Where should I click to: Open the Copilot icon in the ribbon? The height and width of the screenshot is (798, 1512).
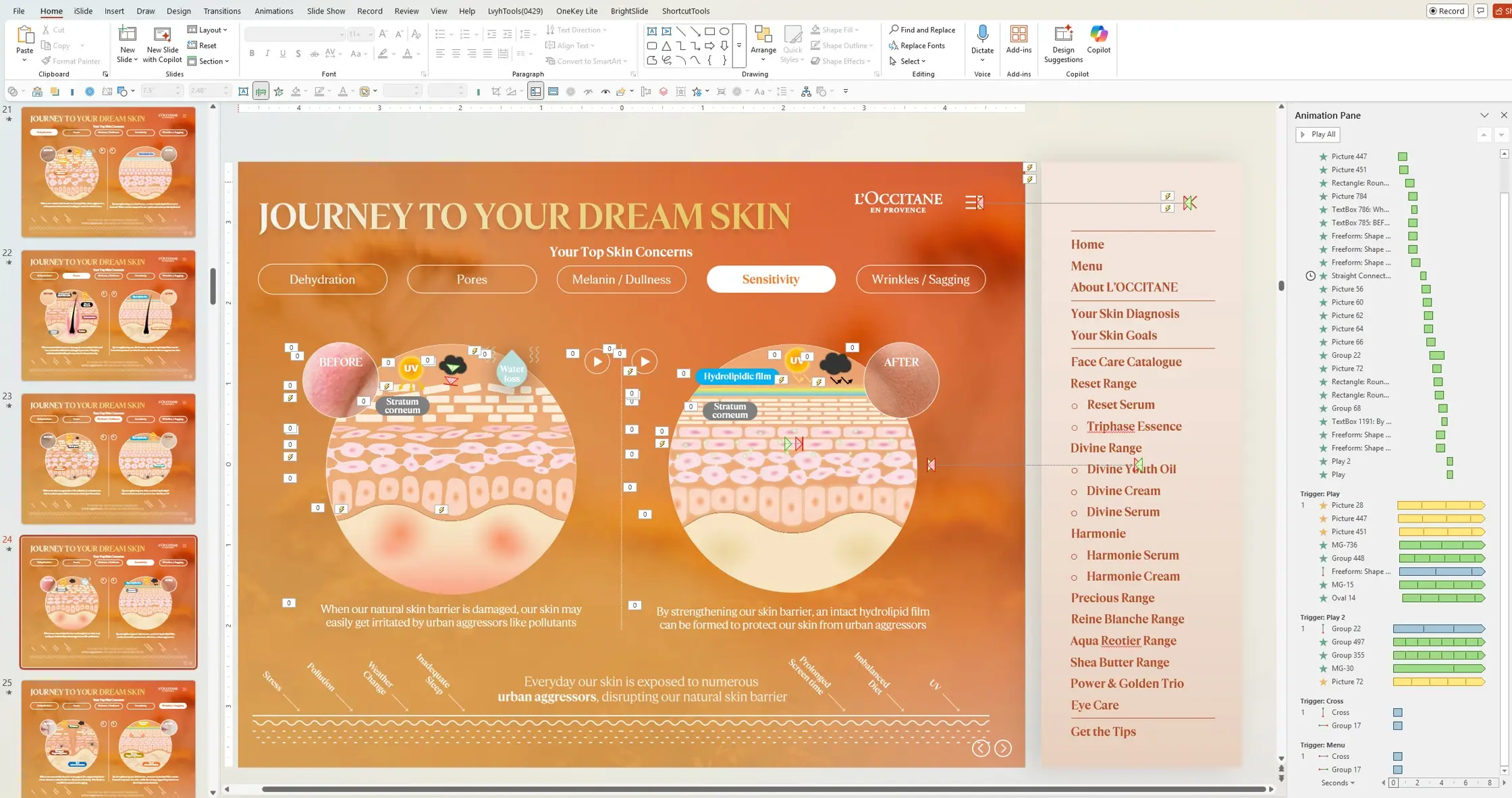[1098, 34]
